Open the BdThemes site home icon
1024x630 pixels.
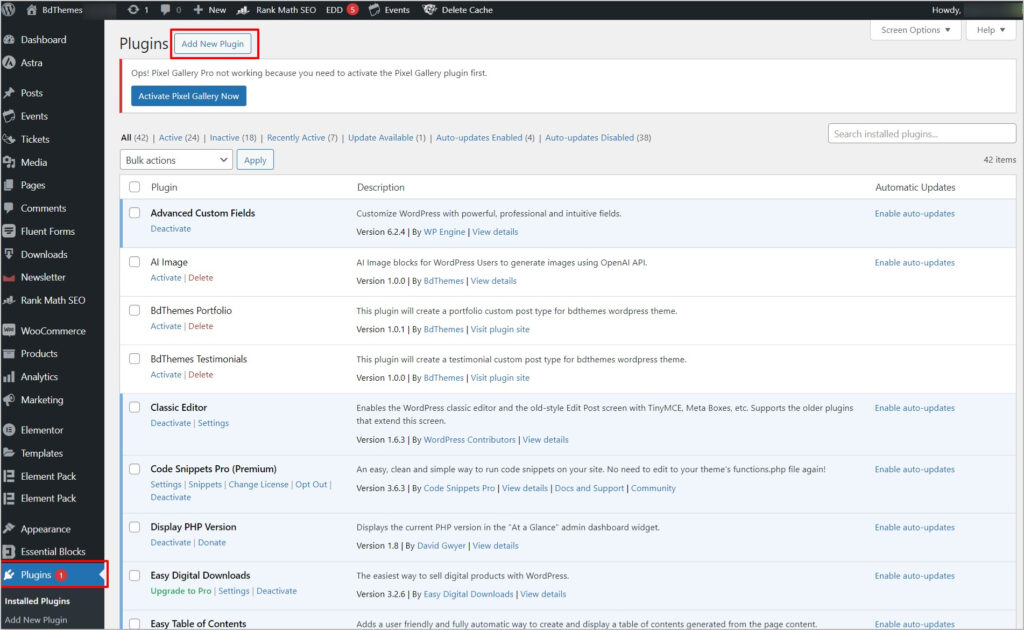pos(31,10)
